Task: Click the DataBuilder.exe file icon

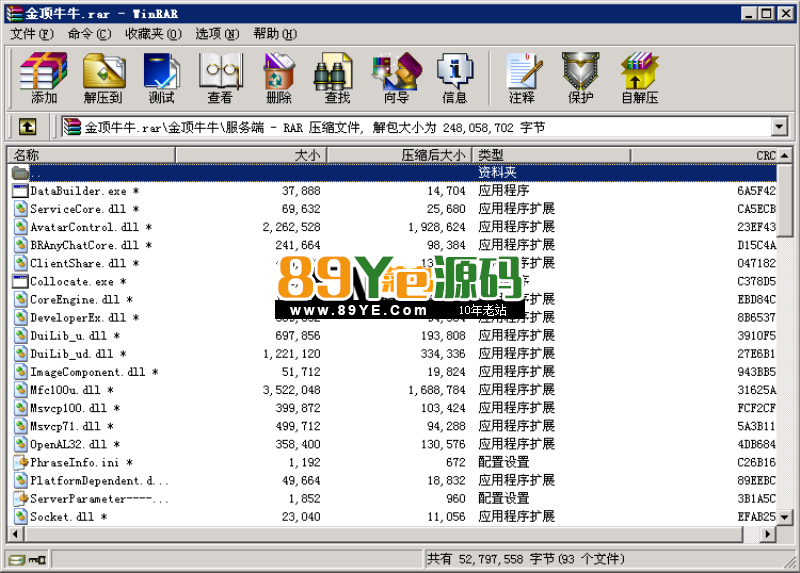Action: 20,191
